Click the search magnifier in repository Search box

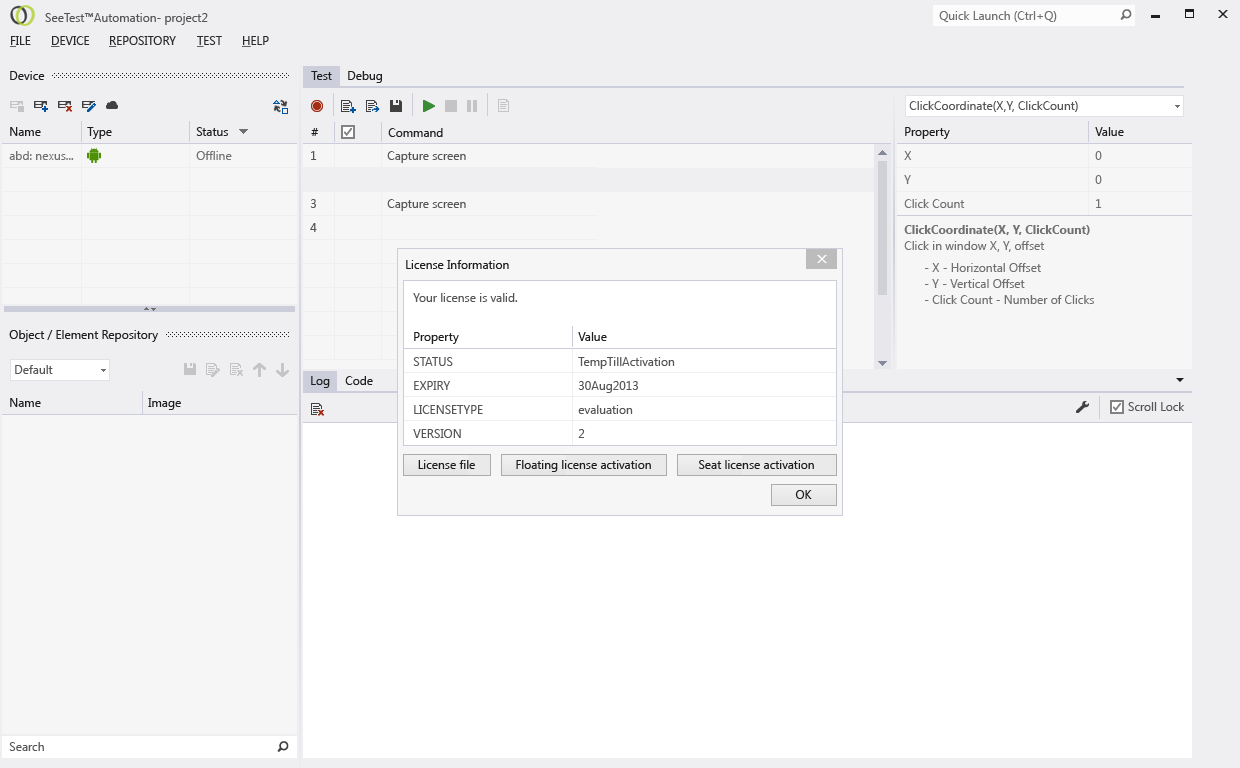click(x=283, y=746)
